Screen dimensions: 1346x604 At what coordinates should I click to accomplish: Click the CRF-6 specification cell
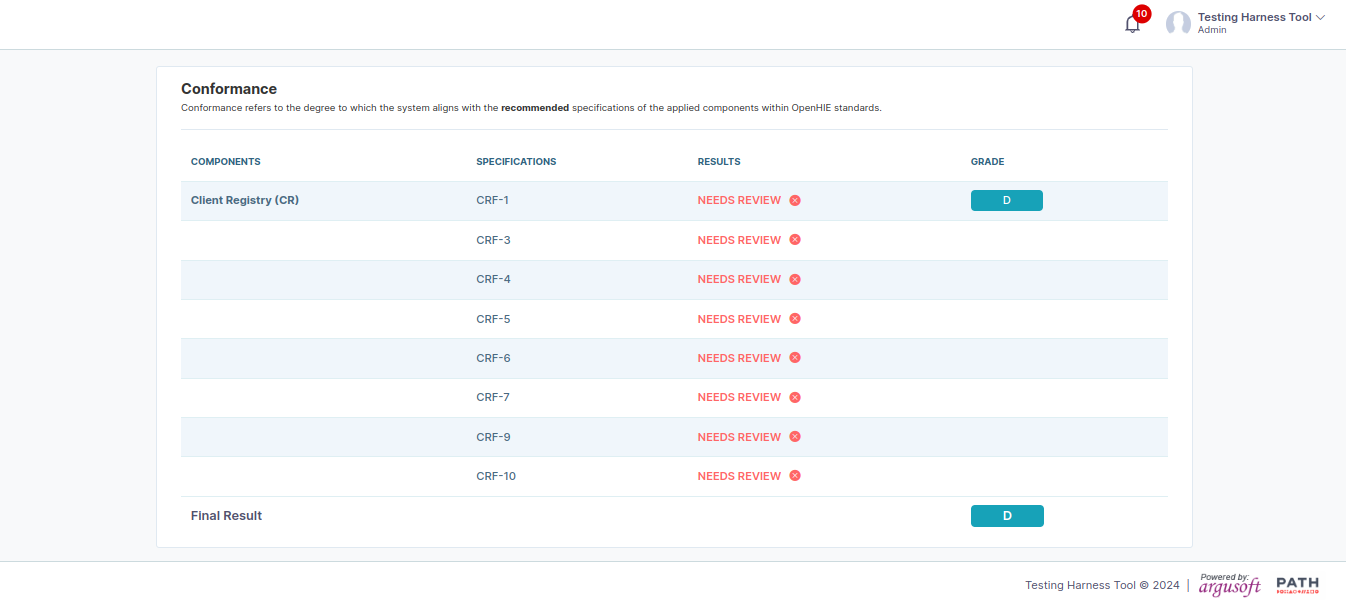(493, 358)
